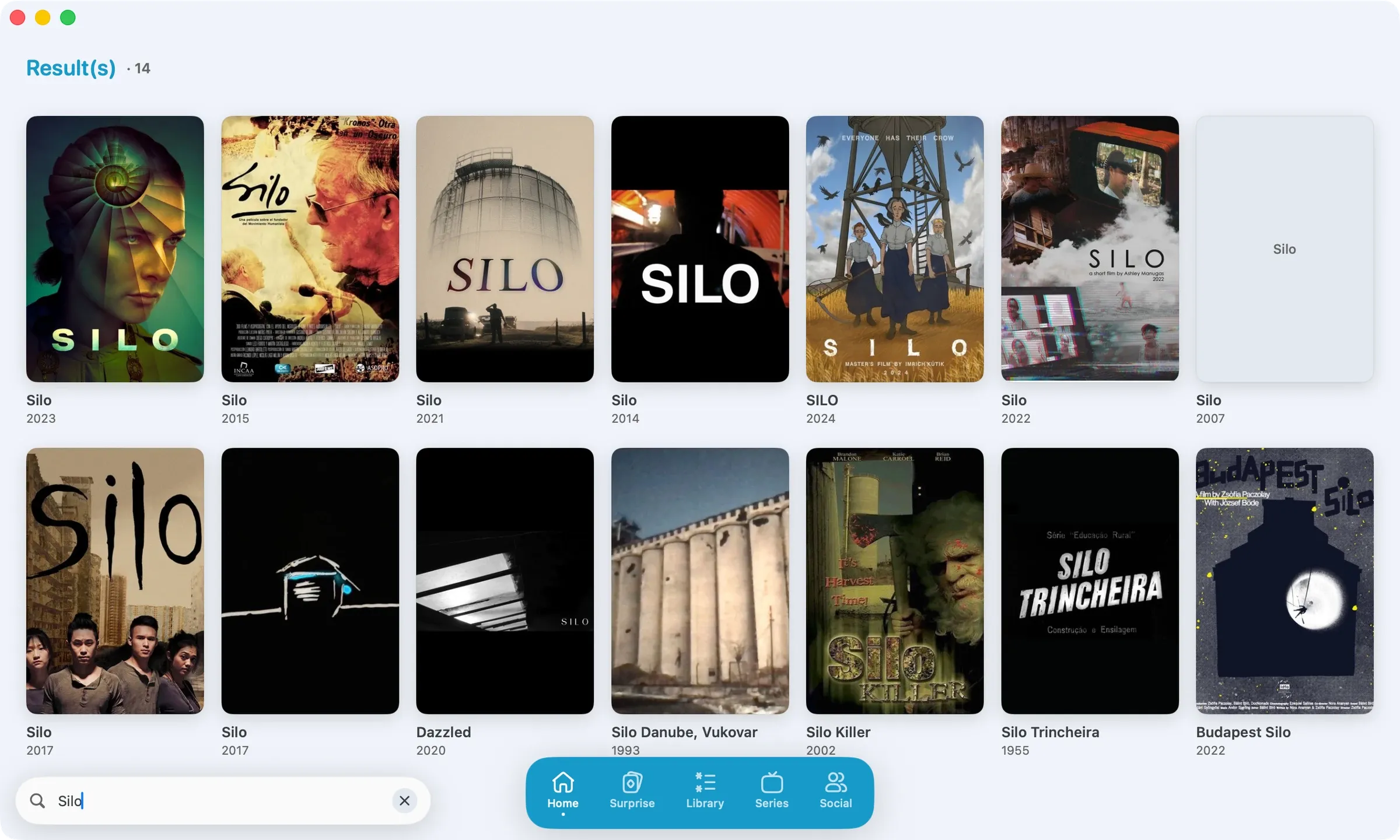Open Silo Danube, Vukovar poster
1400x840 pixels.
[x=700, y=581]
